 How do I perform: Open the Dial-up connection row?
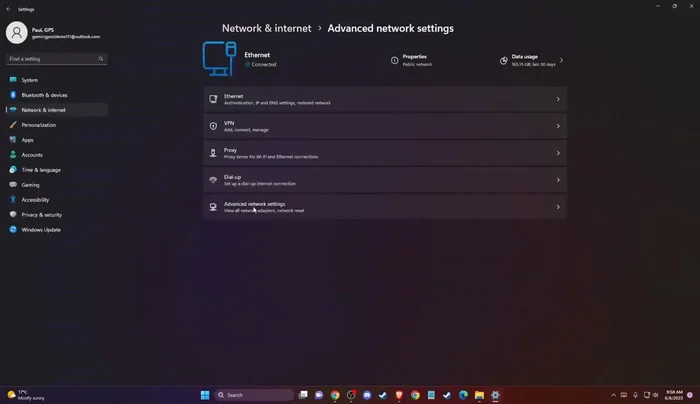[x=385, y=180]
